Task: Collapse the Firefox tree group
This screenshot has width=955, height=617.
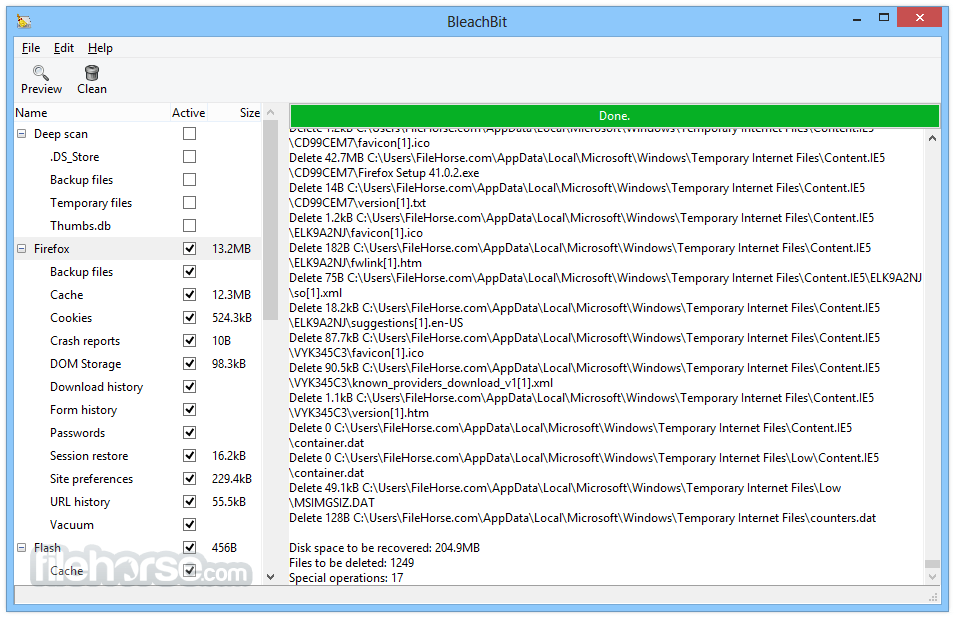Action: pos(21,249)
